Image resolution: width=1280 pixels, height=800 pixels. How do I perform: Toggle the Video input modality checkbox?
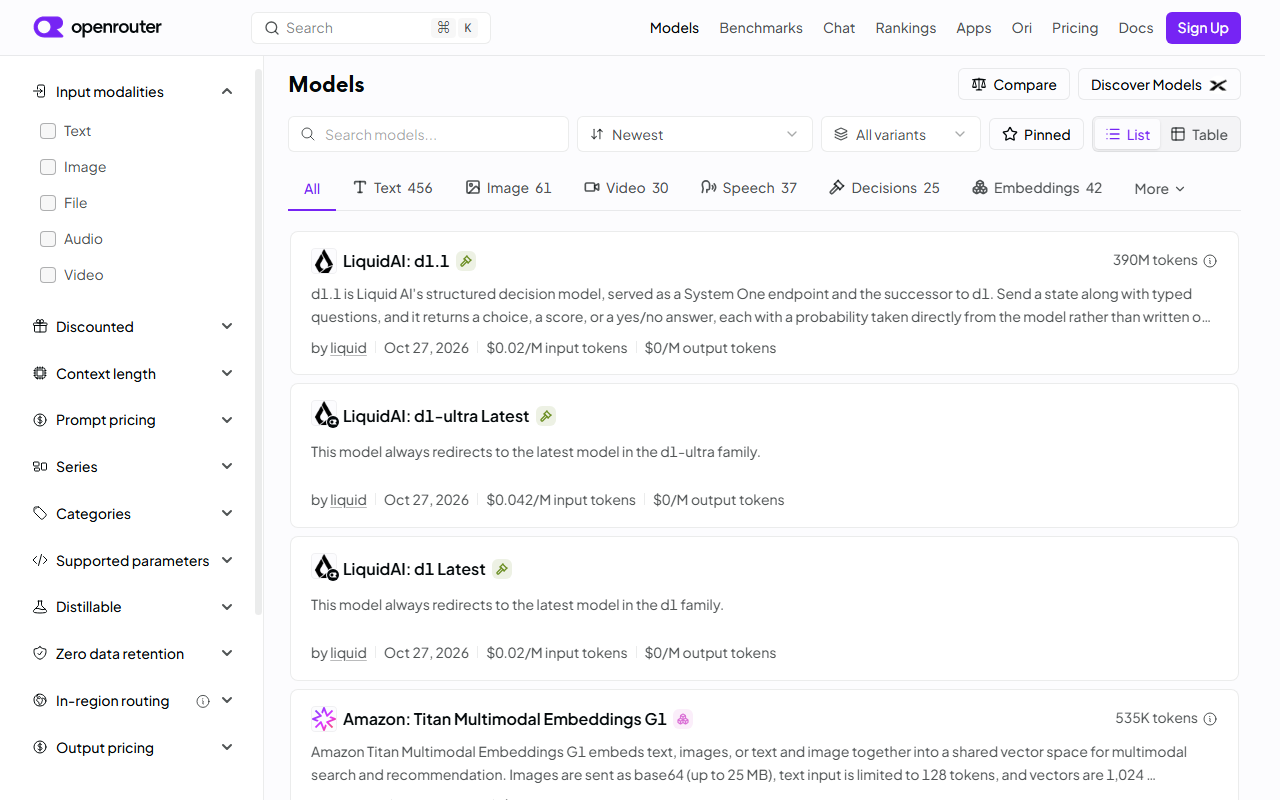[48, 275]
